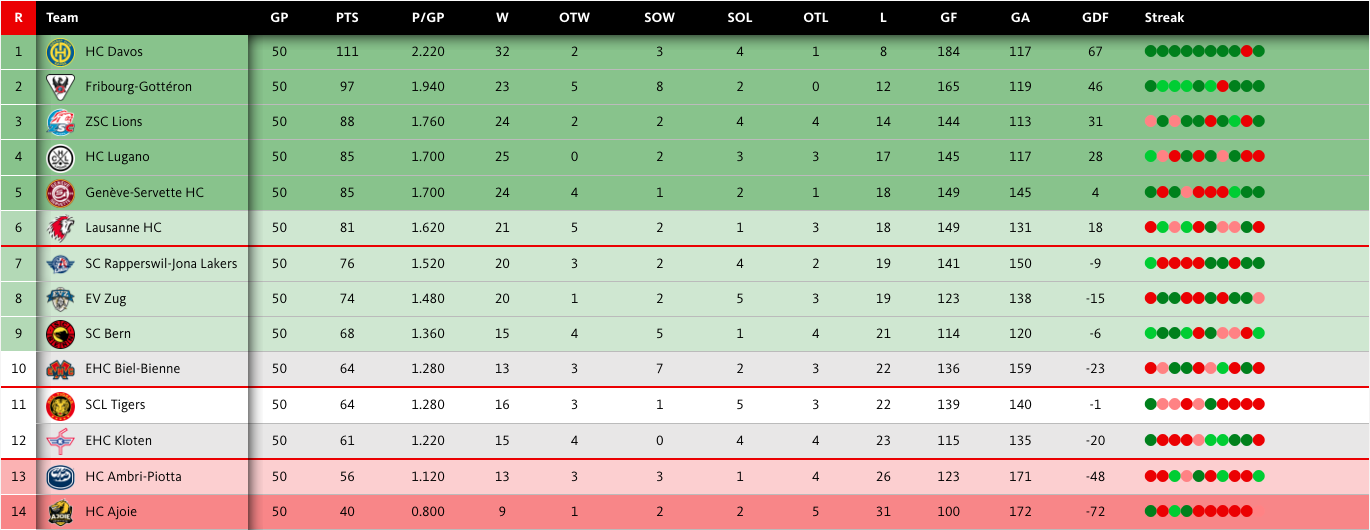Sort by the red R rank header
The width and height of the screenshot is (1370, 530).
click(18, 17)
